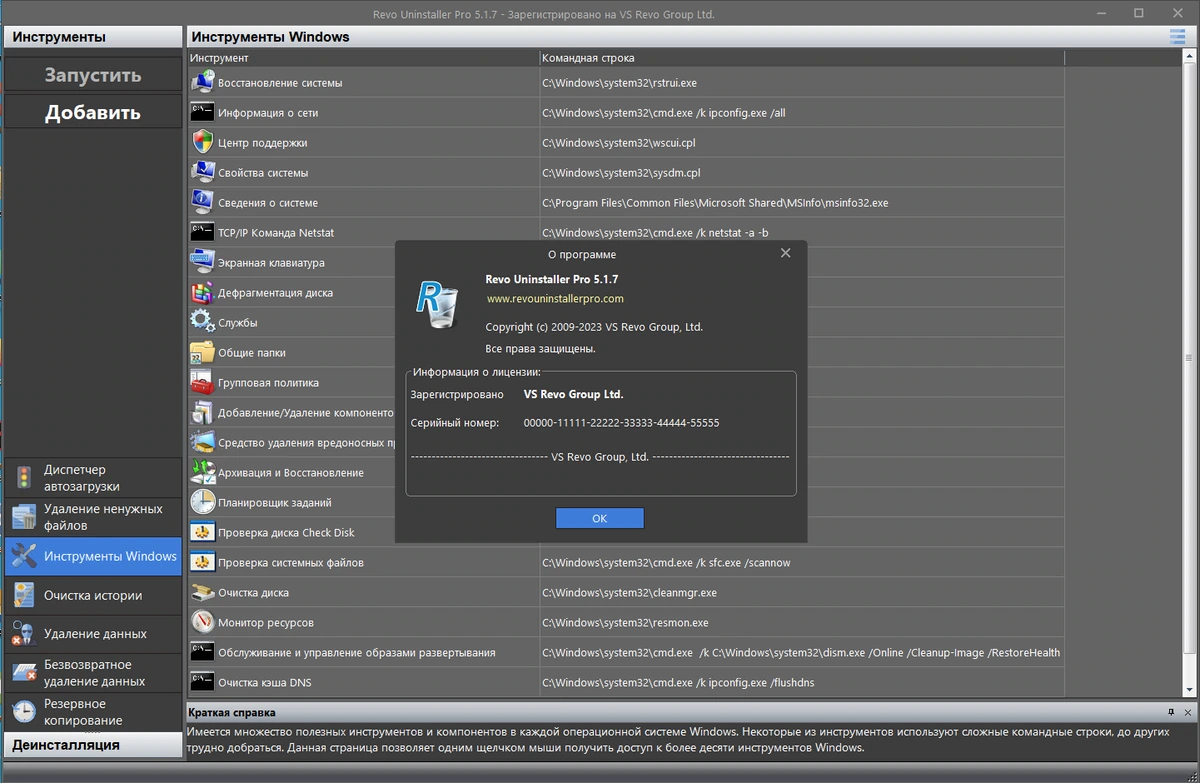The height and width of the screenshot is (783, 1200).
Task: Pin the Краткая справка panel
Action: tap(1171, 712)
